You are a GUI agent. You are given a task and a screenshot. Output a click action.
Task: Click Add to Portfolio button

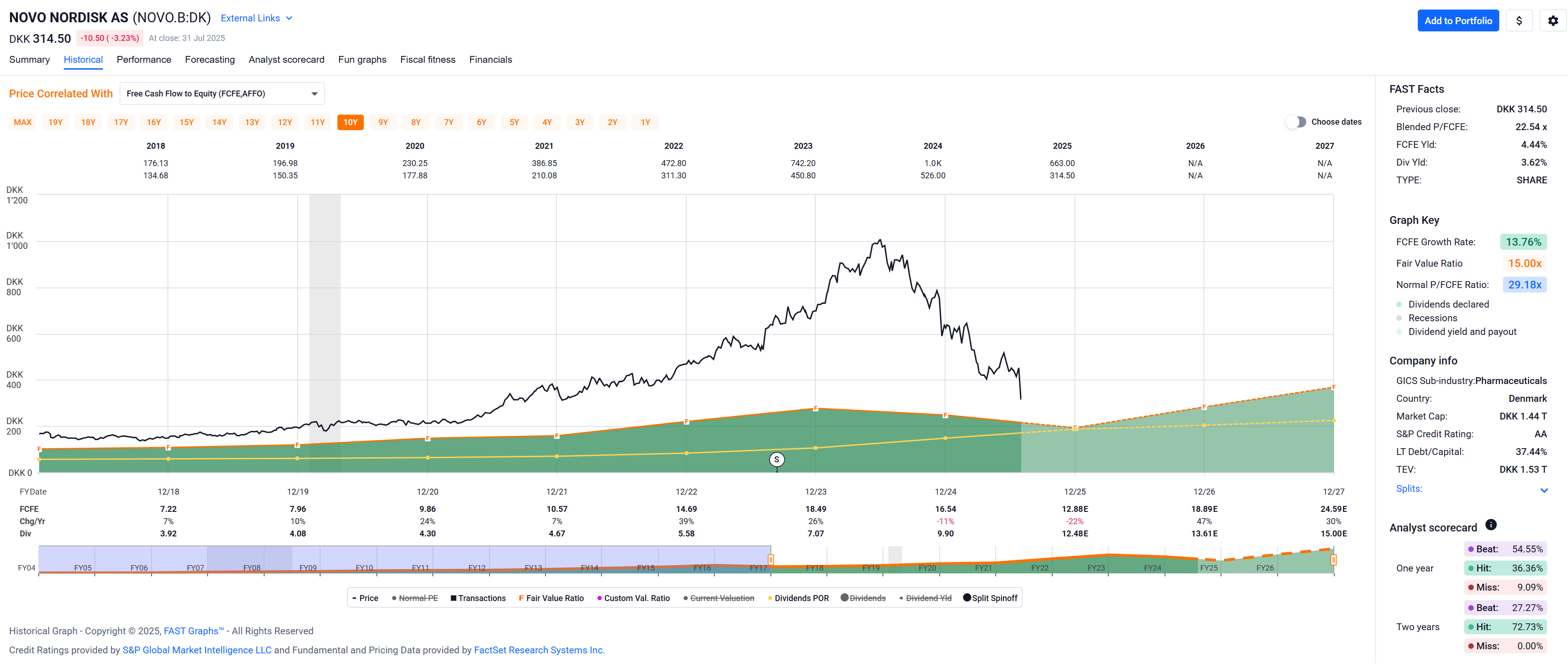[1458, 20]
